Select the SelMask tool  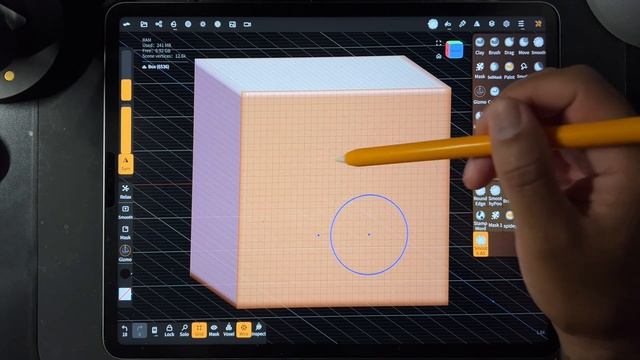click(x=495, y=70)
